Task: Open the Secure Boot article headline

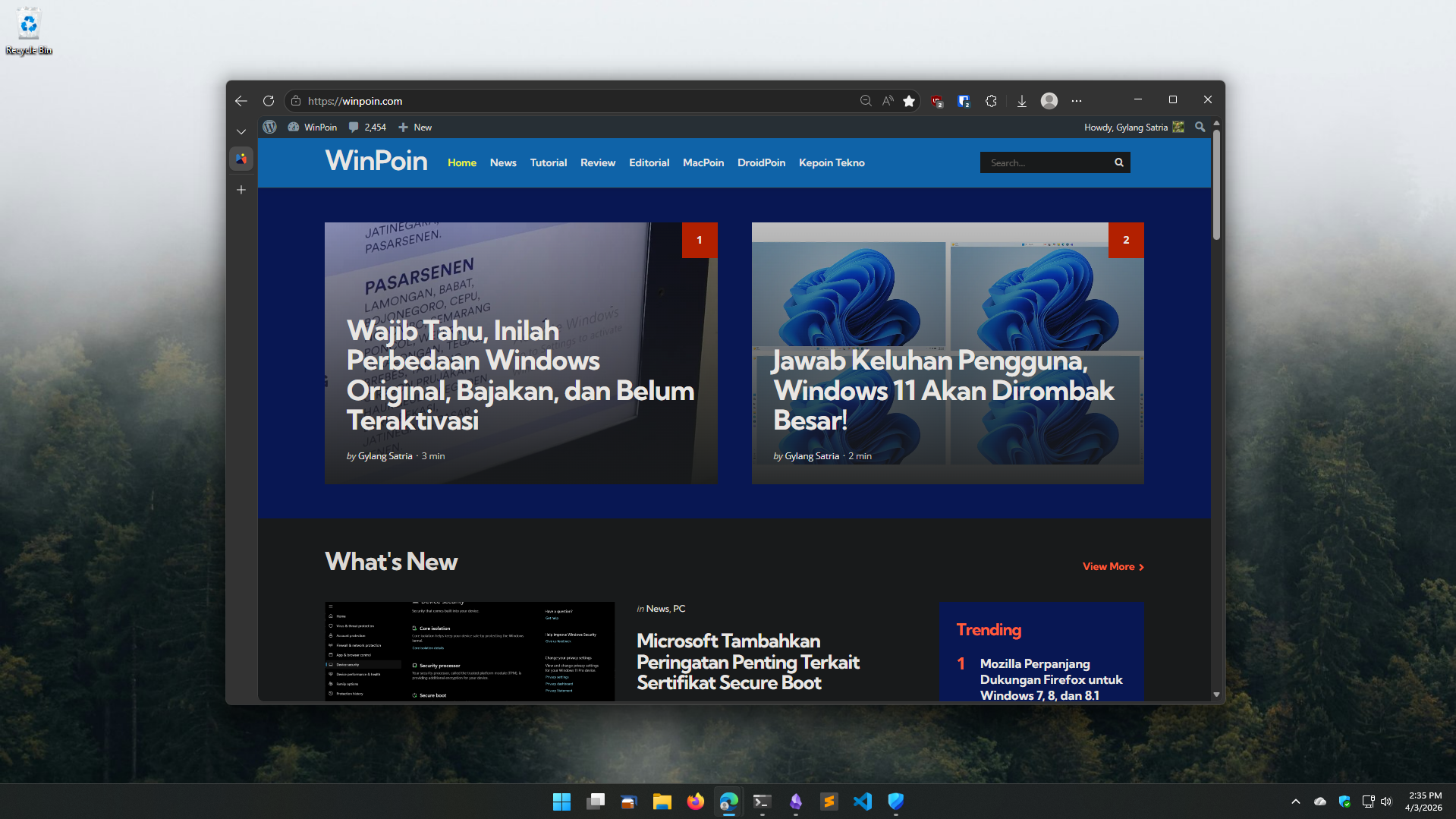Action: tap(747, 662)
